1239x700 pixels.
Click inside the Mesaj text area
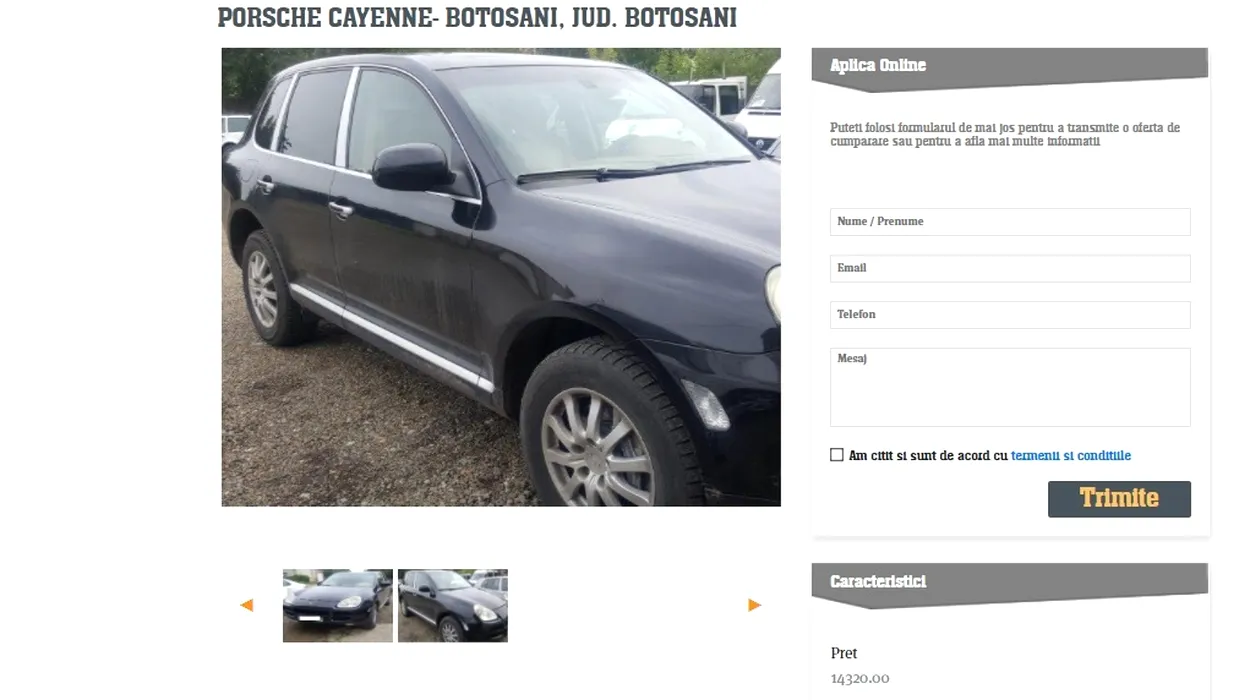pyautogui.click(x=1010, y=387)
